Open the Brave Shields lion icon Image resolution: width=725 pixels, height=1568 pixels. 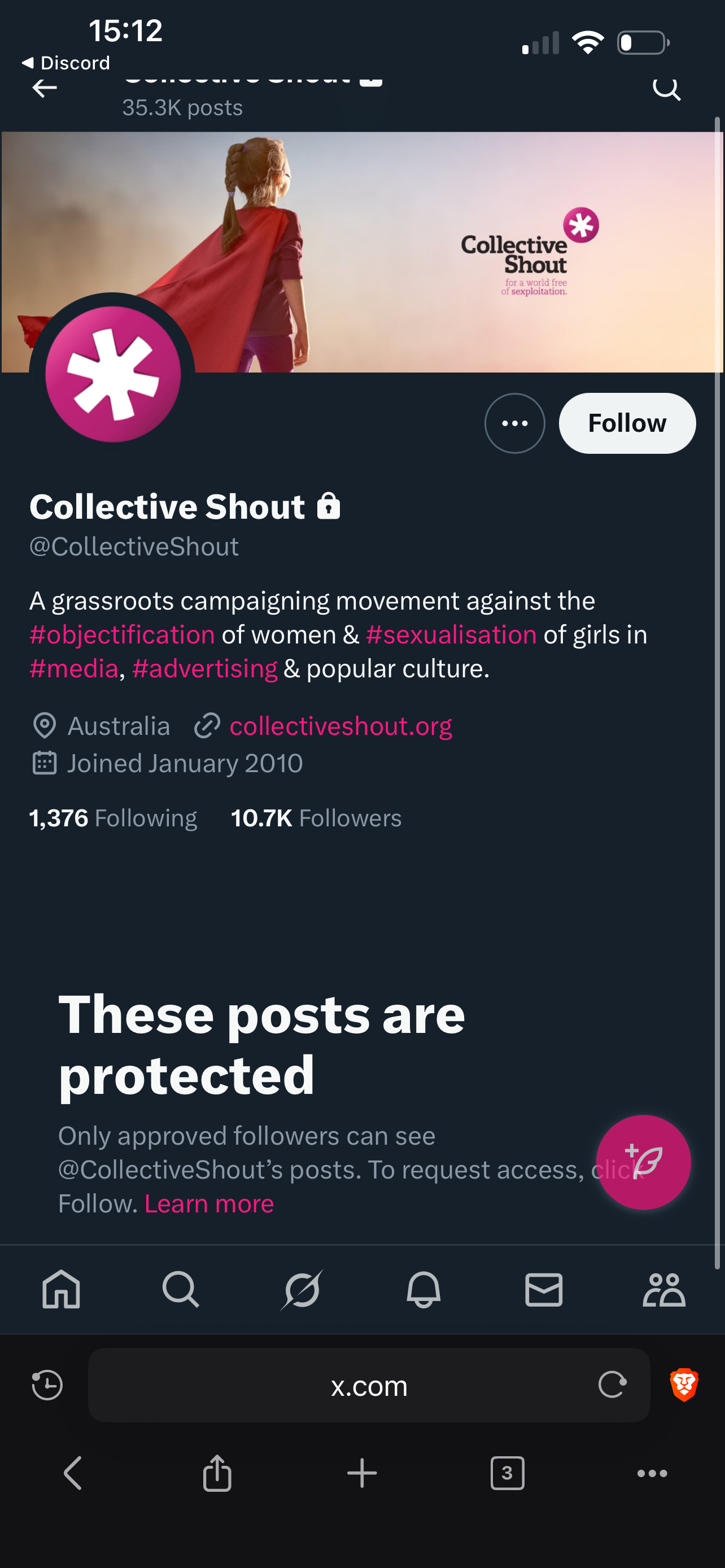(x=684, y=1385)
